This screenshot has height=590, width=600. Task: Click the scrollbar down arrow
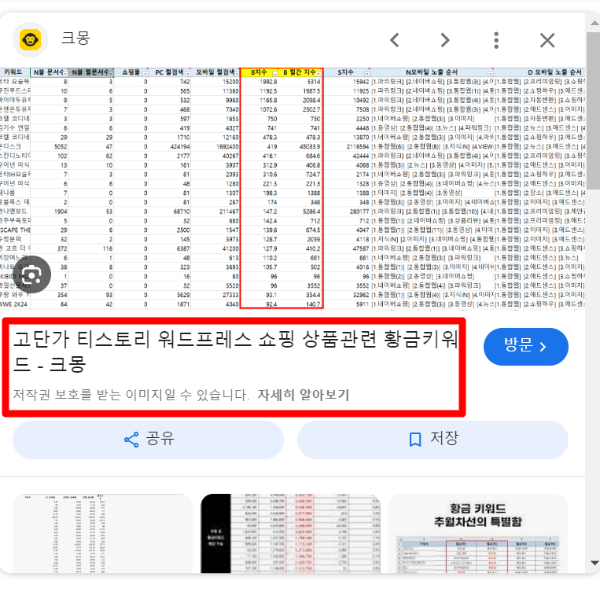594,563
